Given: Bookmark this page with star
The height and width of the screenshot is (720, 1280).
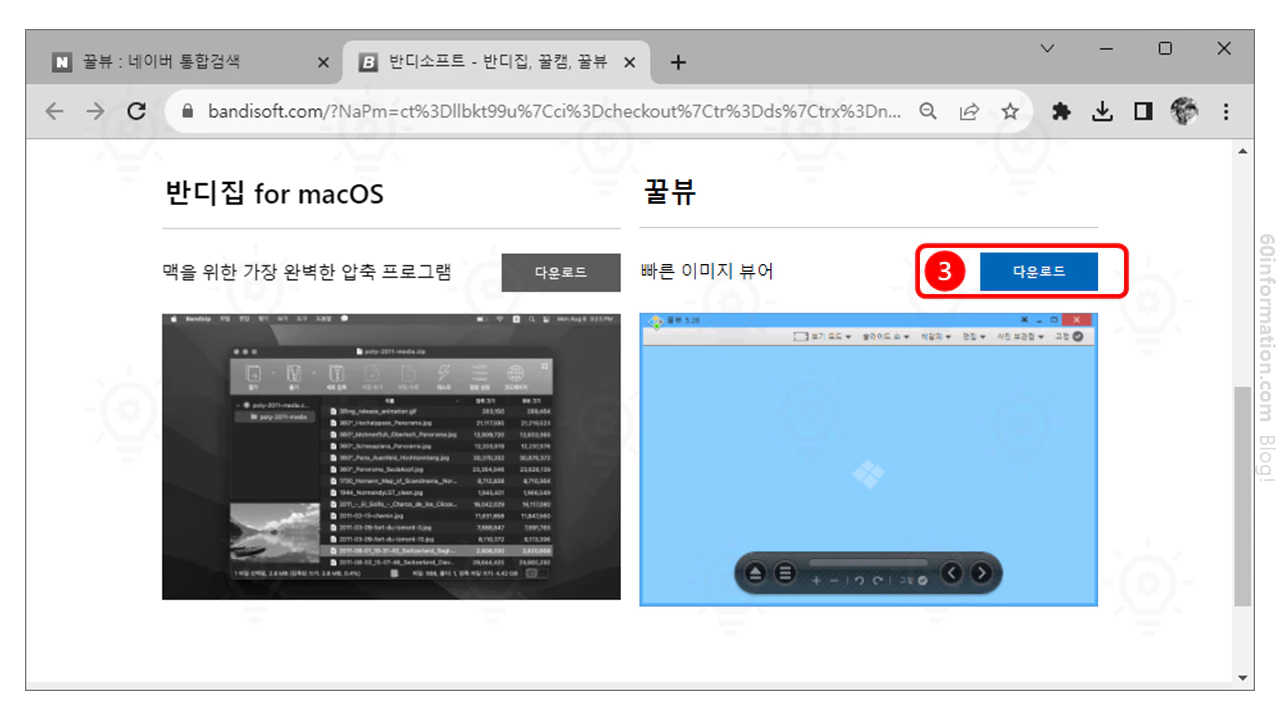Looking at the screenshot, I should [x=1010, y=111].
